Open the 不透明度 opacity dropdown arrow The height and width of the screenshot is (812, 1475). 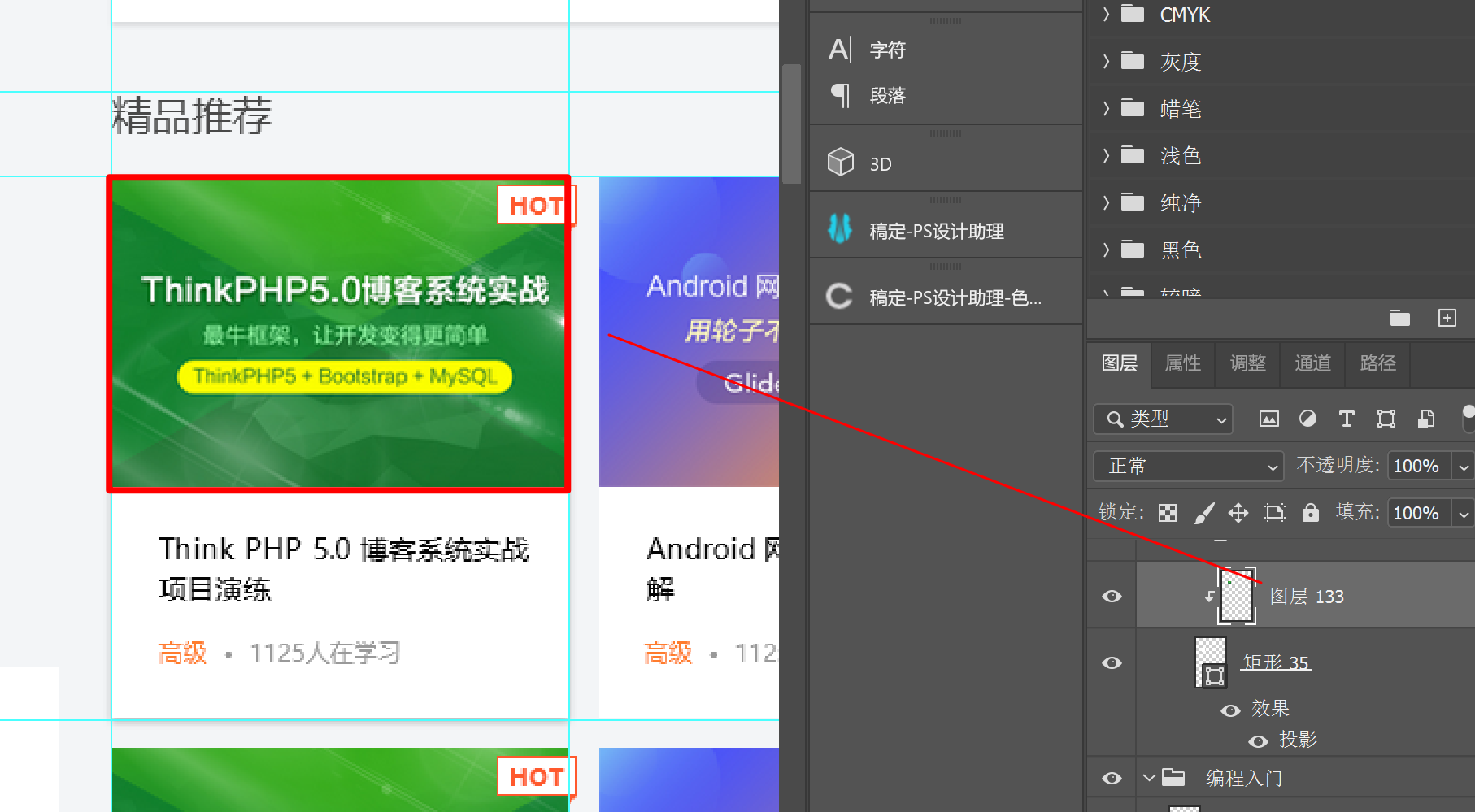[x=1464, y=467]
